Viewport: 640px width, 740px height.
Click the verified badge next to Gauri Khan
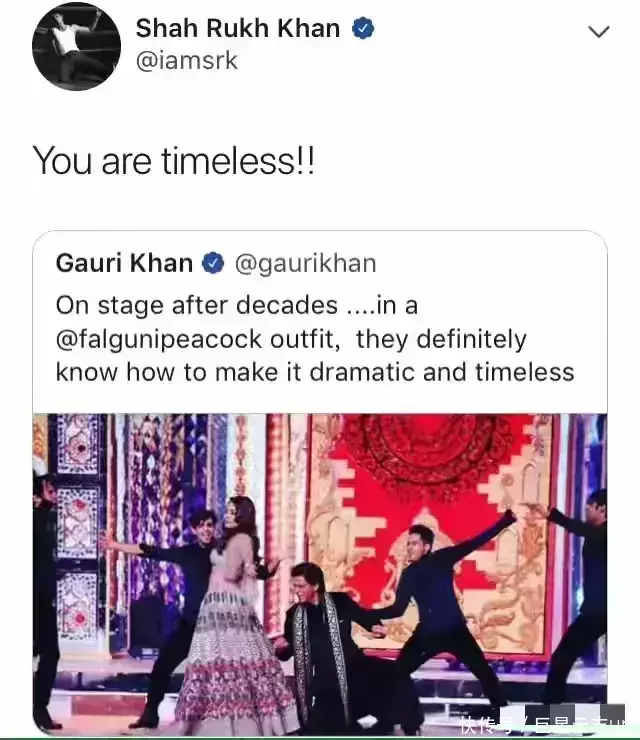(212, 263)
